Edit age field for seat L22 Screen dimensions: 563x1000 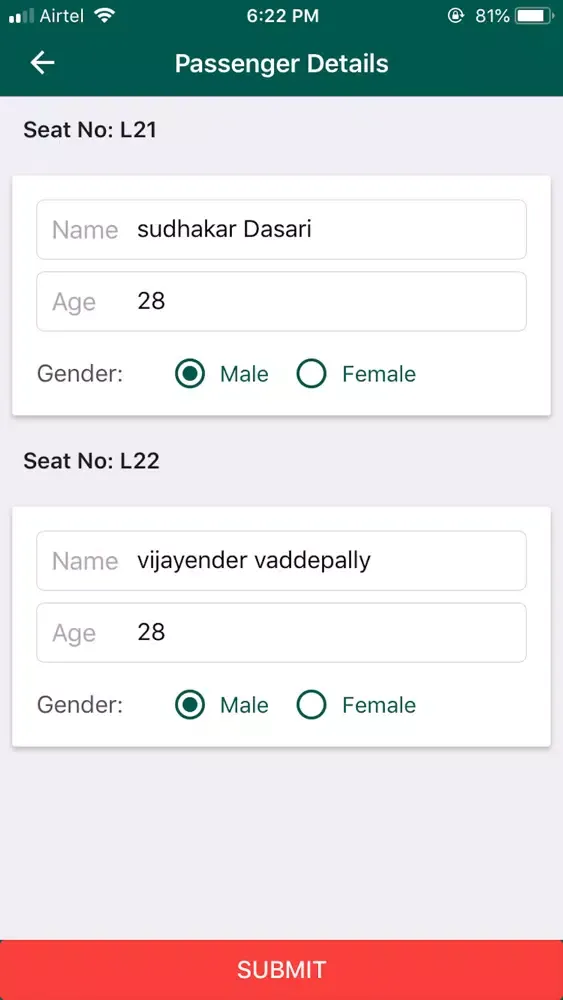click(x=281, y=633)
